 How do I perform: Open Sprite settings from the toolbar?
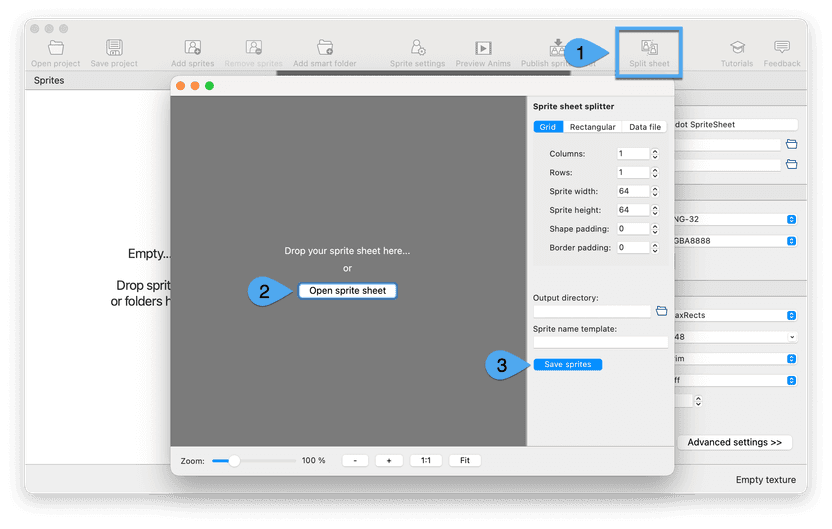point(417,50)
